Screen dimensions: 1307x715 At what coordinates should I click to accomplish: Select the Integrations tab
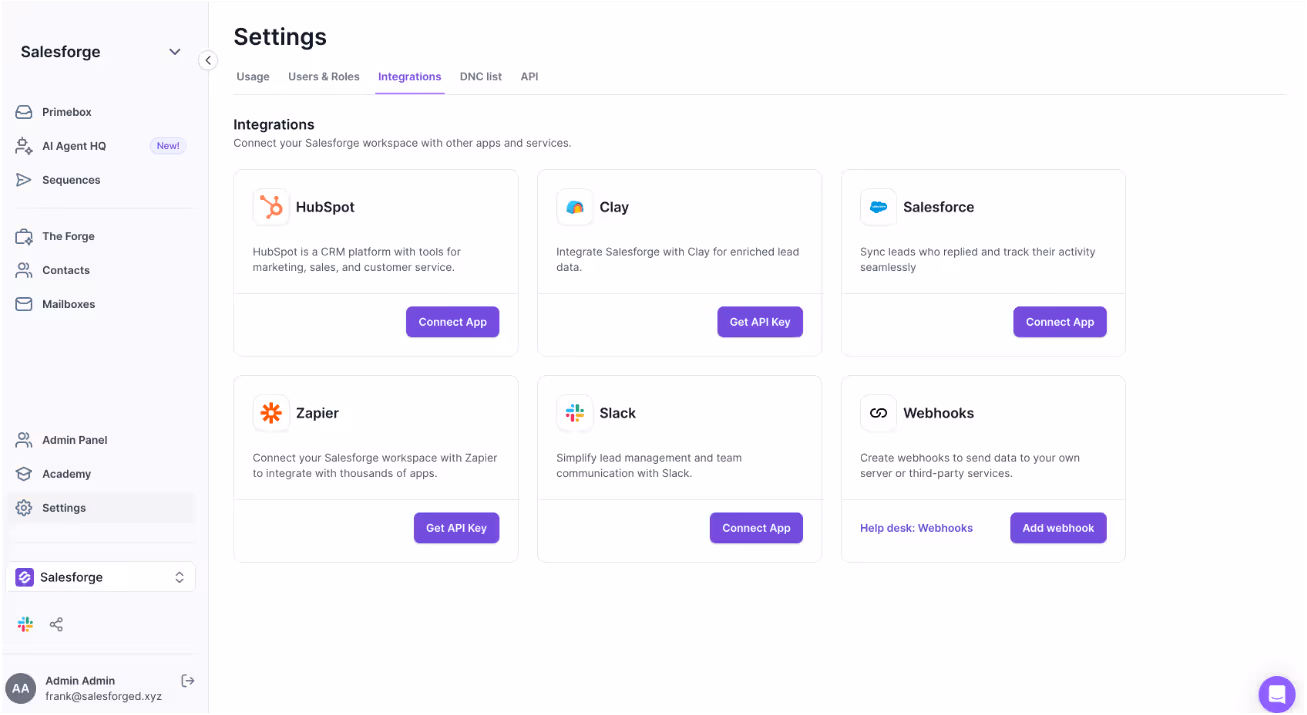(410, 76)
